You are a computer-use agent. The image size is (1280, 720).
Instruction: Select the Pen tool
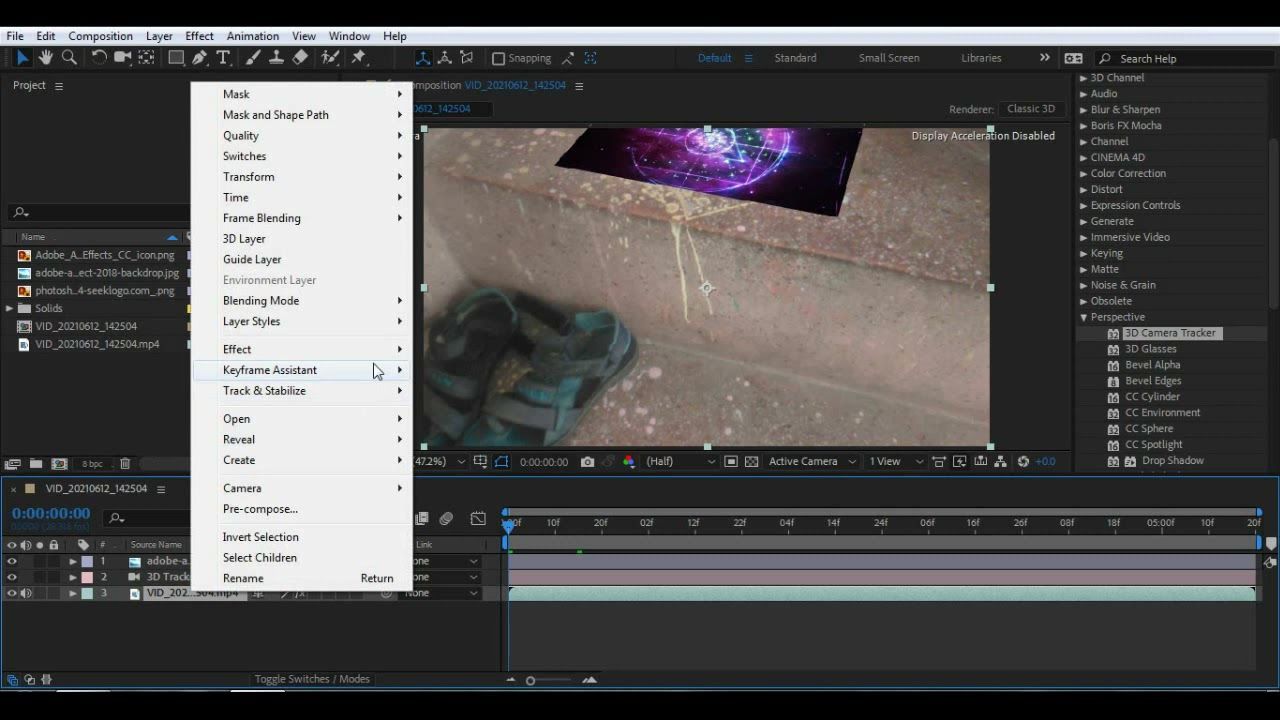[200, 58]
